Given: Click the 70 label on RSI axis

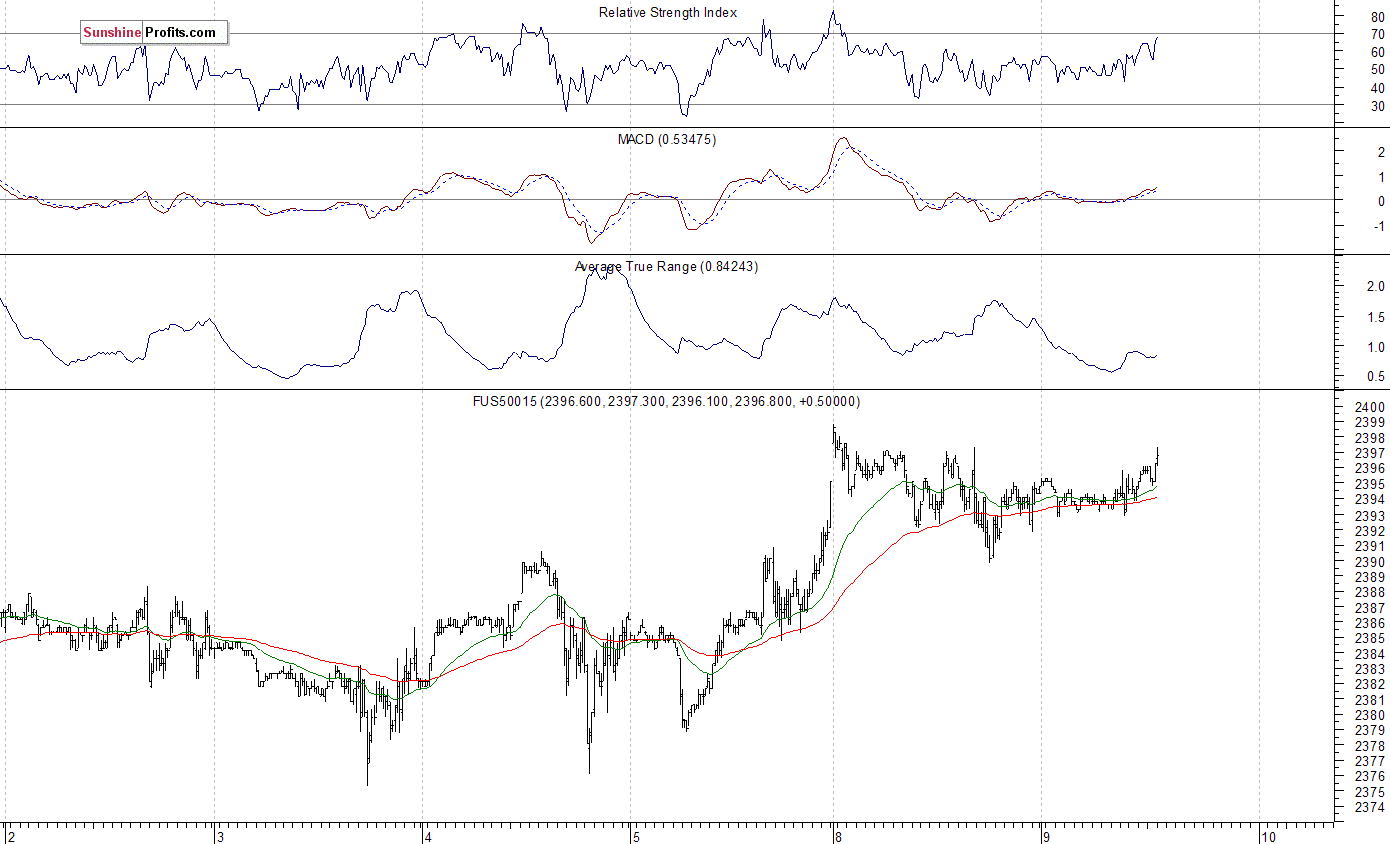Looking at the screenshot, I should tap(1377, 35).
